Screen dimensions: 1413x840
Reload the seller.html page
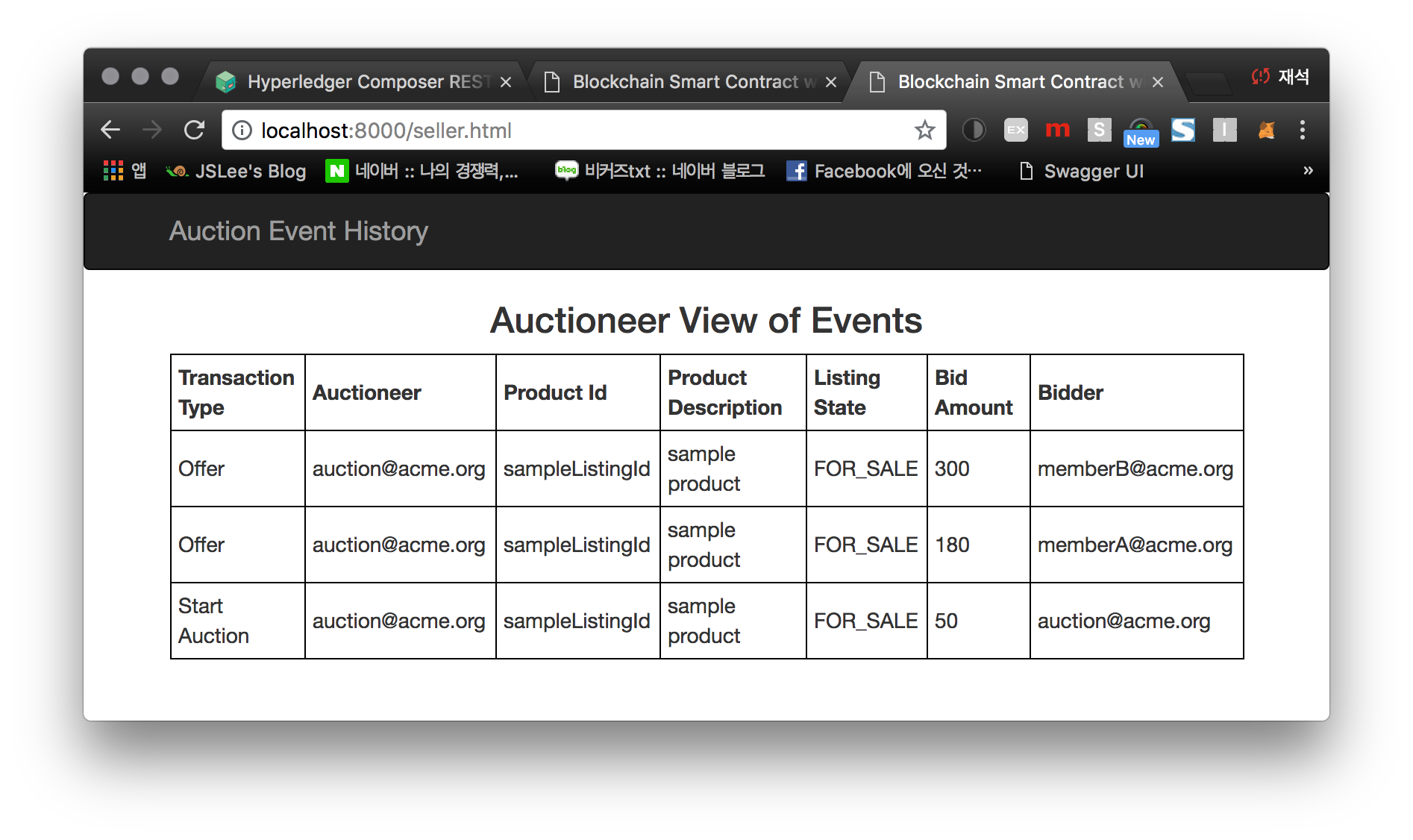(194, 130)
